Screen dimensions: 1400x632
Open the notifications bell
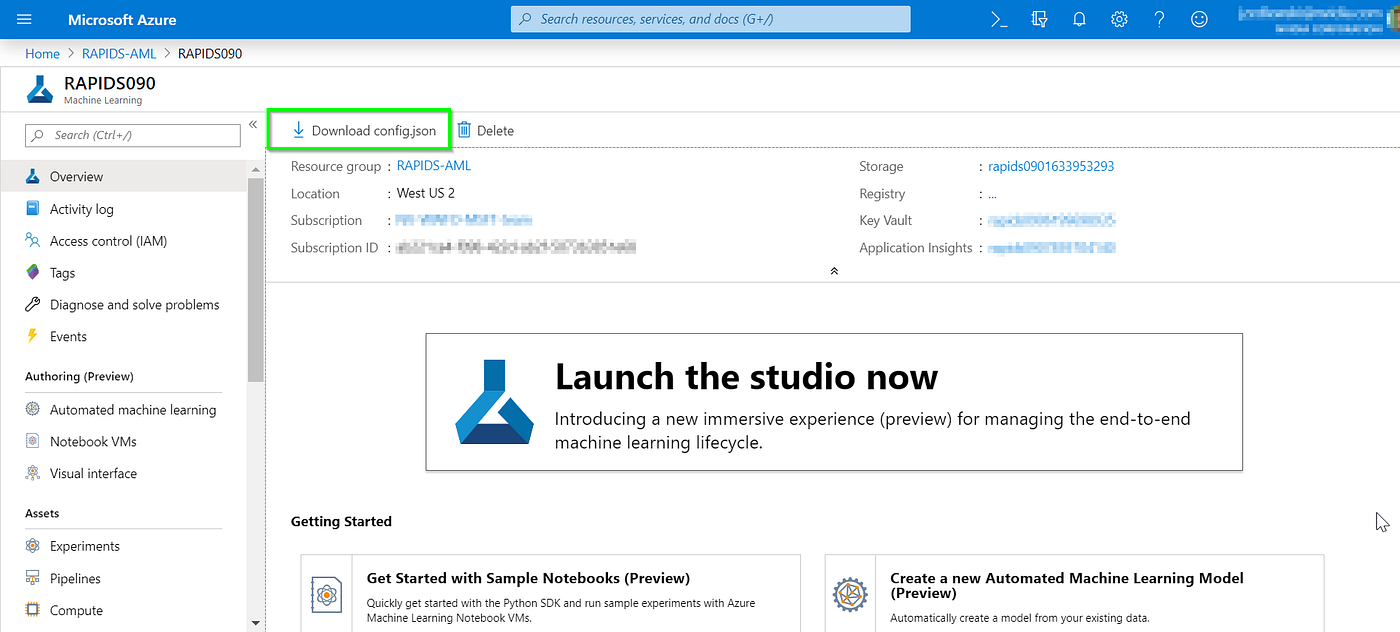1079,19
